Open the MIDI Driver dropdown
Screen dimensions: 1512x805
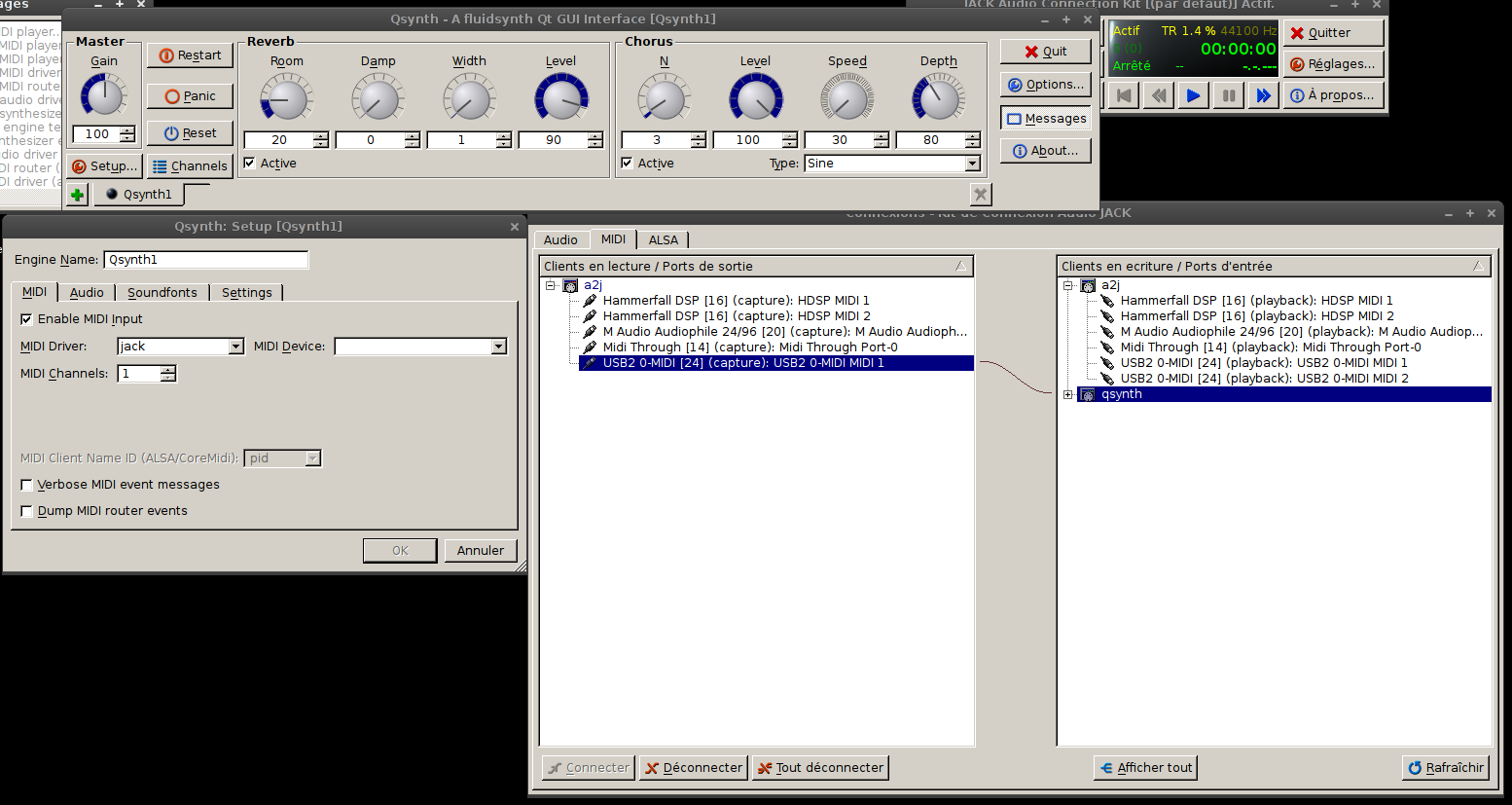click(235, 347)
